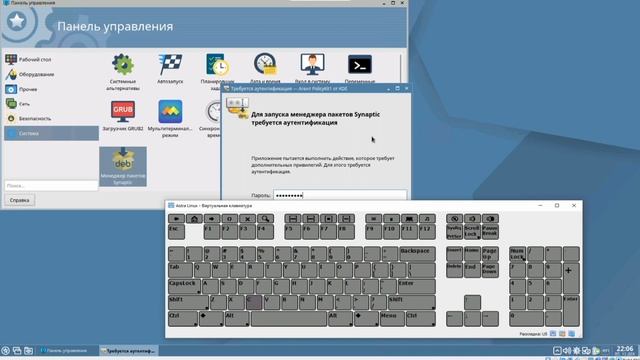Click the icon key above F7
This screenshot has height=360, width=640.
coord(329,219)
